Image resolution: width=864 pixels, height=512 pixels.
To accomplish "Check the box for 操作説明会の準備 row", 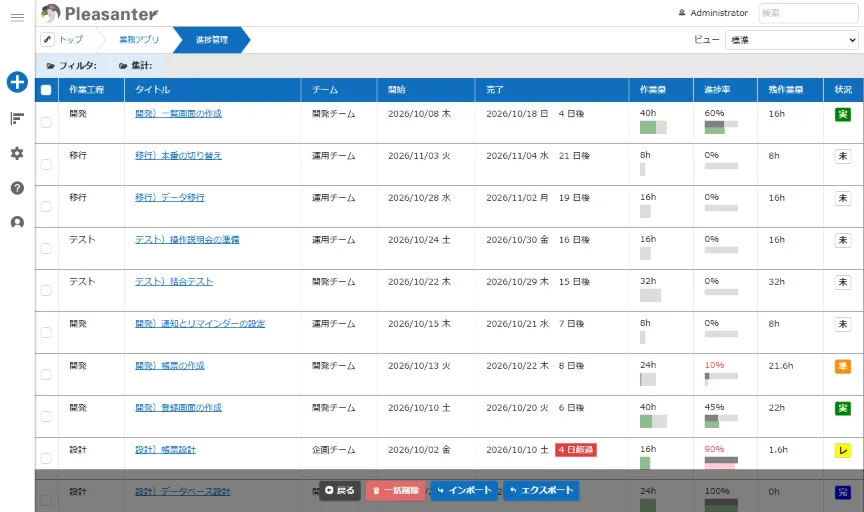I will point(46,249).
